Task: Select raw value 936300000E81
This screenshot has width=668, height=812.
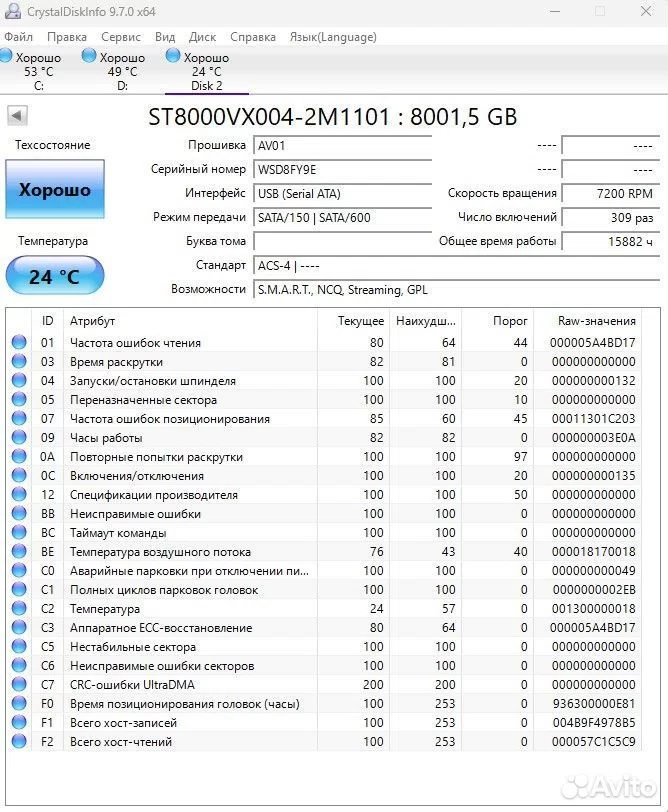Action: point(593,704)
